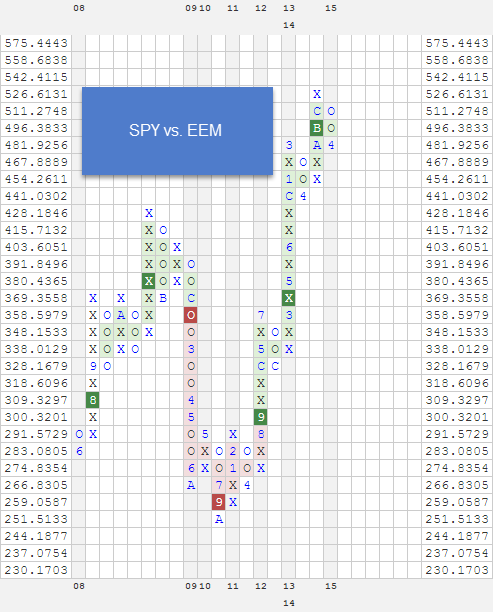This screenshot has height=612, width=494.
Task: Click the 08 year label on the bottom axis
Action: point(79,586)
